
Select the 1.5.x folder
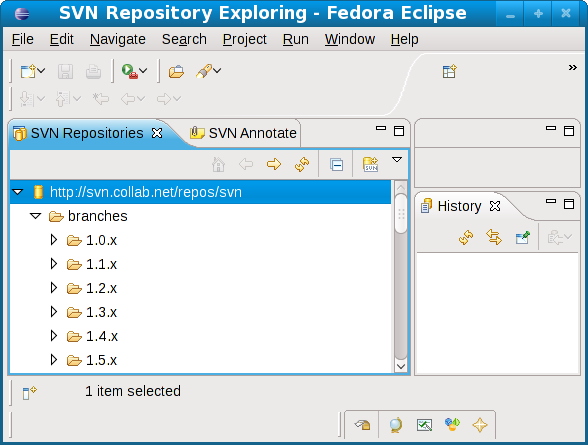point(92,360)
